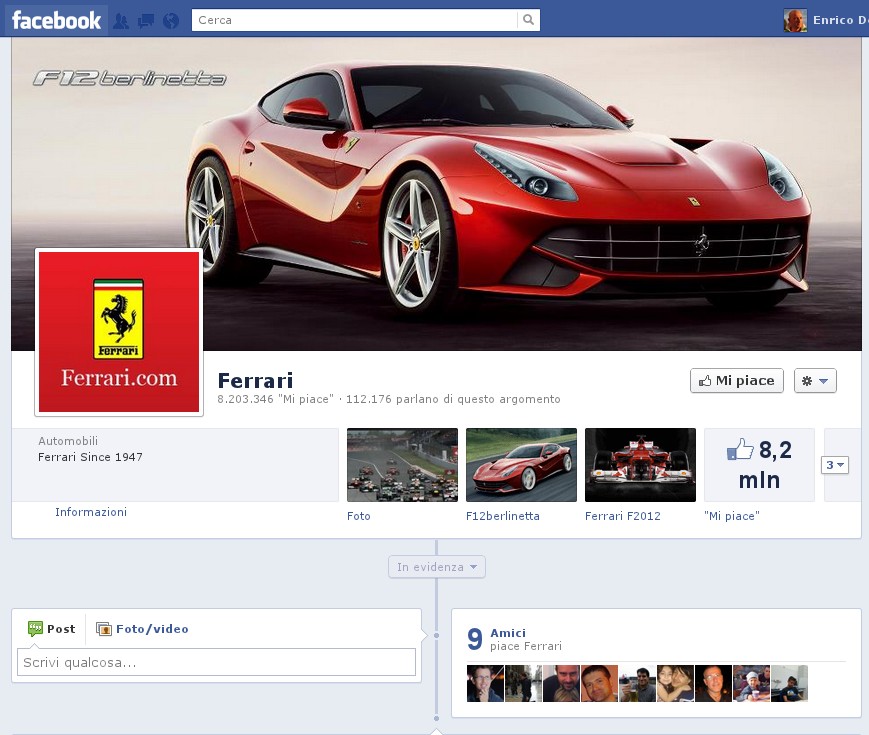This screenshot has height=735, width=869.
Task: Click the Automobili category text
Action: [x=68, y=441]
